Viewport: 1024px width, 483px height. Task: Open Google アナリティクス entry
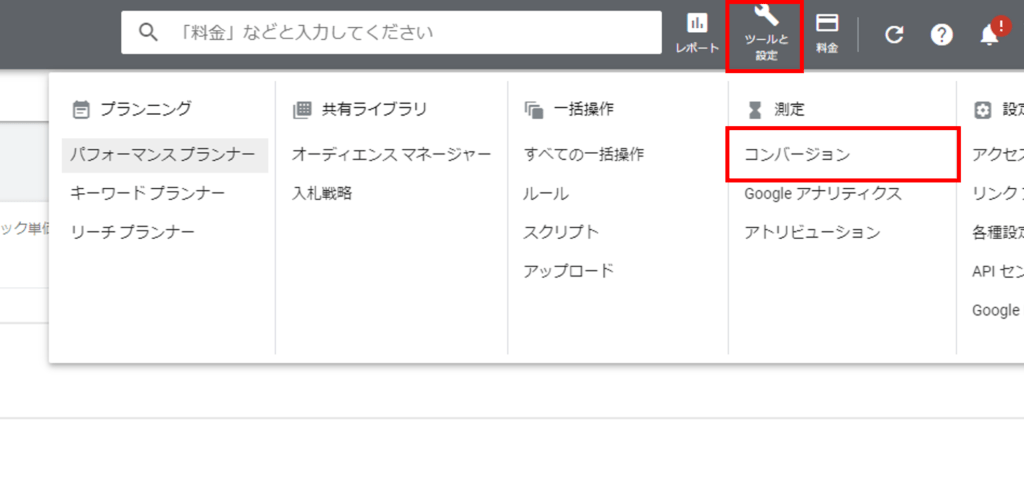pos(823,193)
